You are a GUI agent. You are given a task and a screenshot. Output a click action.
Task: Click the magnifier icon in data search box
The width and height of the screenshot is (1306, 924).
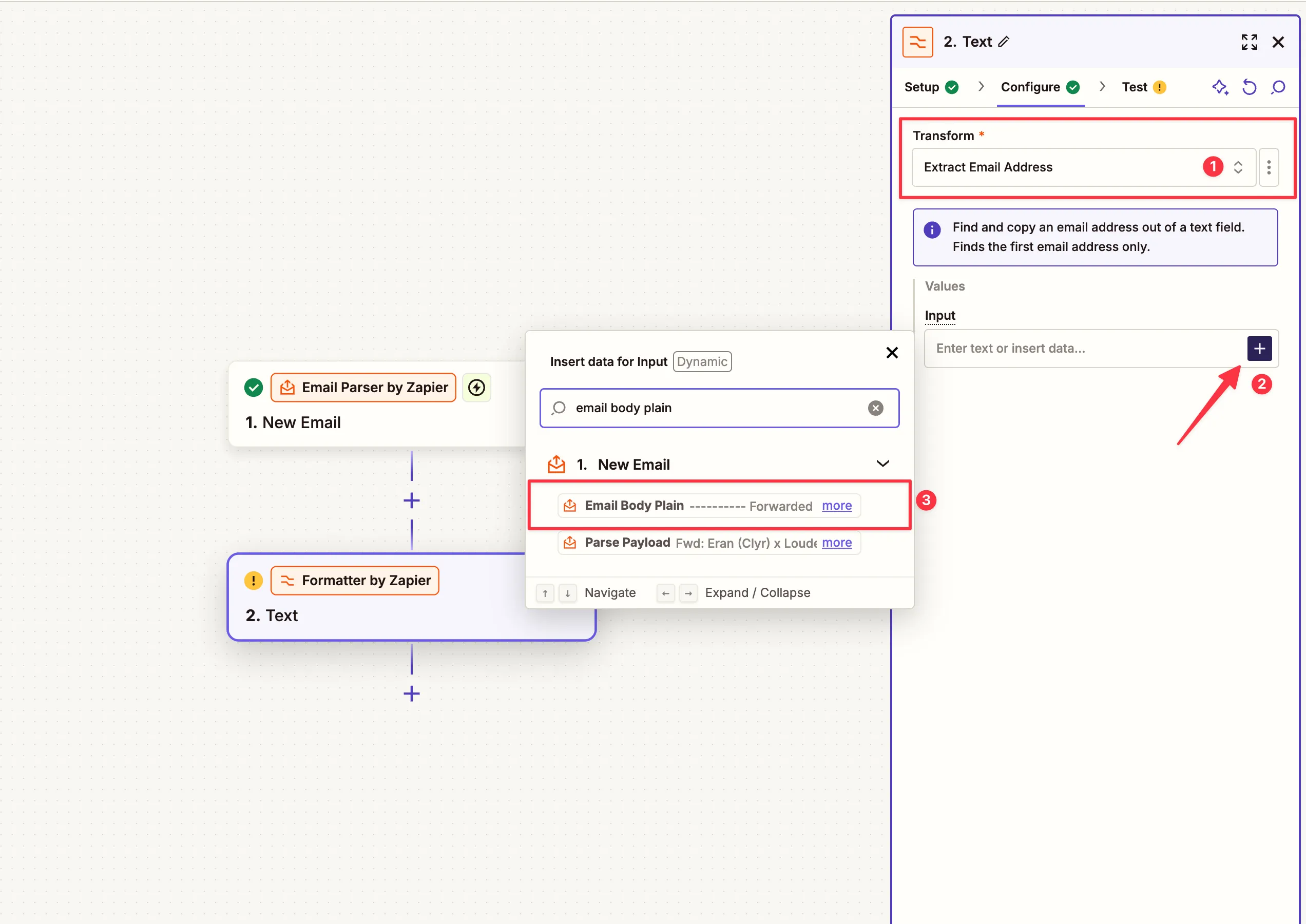coord(559,408)
